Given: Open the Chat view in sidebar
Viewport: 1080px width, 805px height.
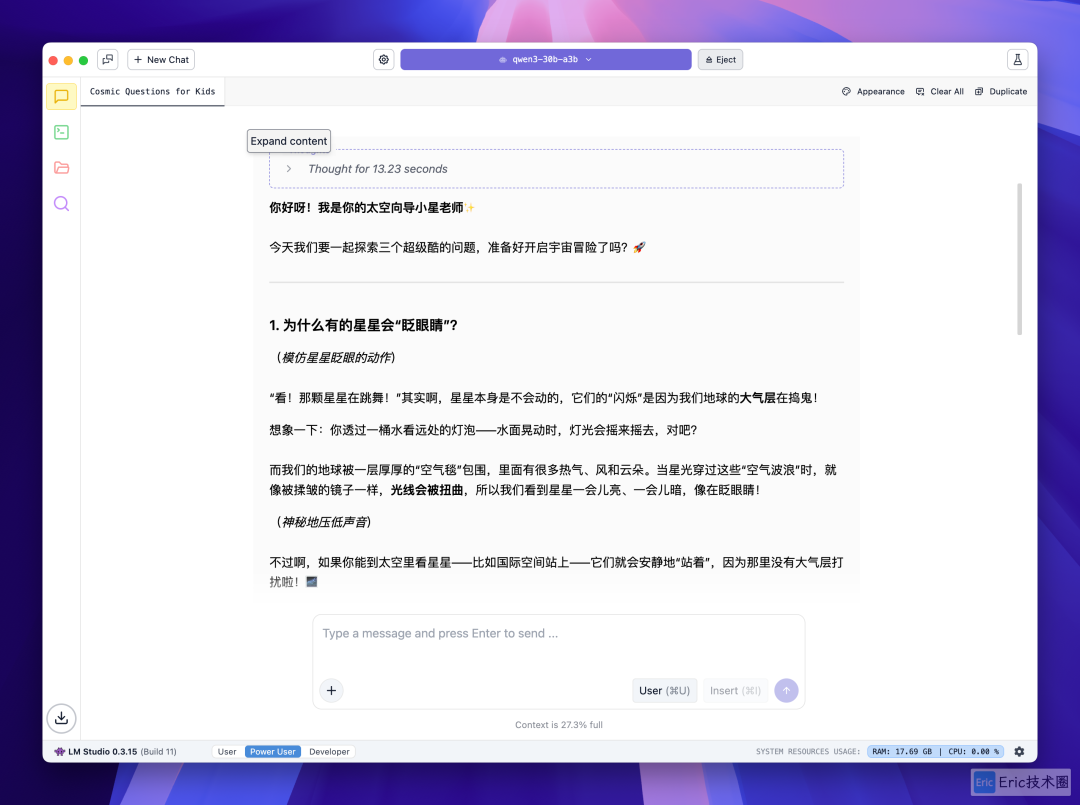Looking at the screenshot, I should click(61, 96).
